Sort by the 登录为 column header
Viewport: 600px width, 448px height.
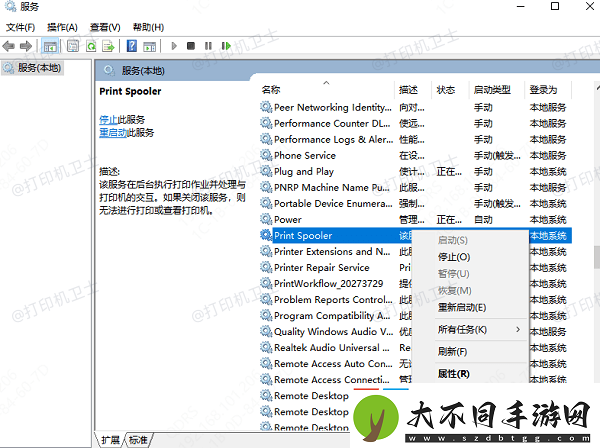[543, 90]
